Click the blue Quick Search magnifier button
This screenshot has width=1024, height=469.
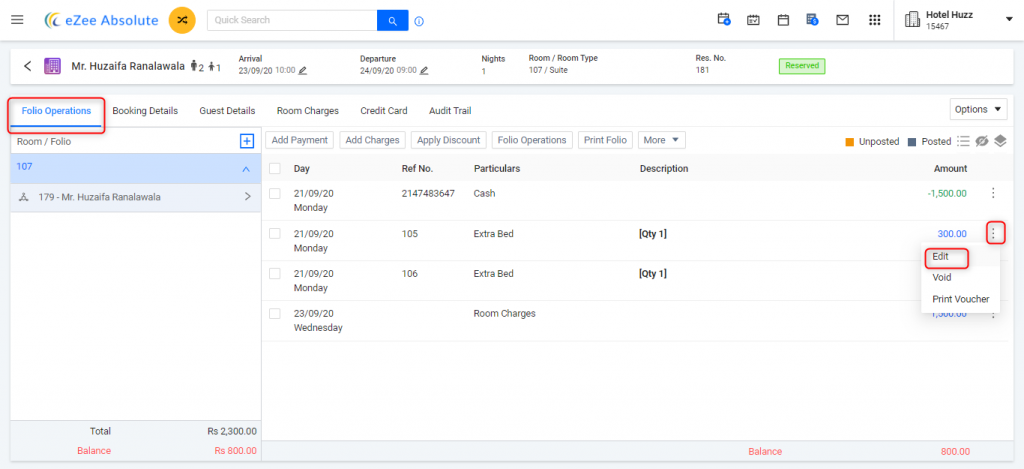(392, 20)
